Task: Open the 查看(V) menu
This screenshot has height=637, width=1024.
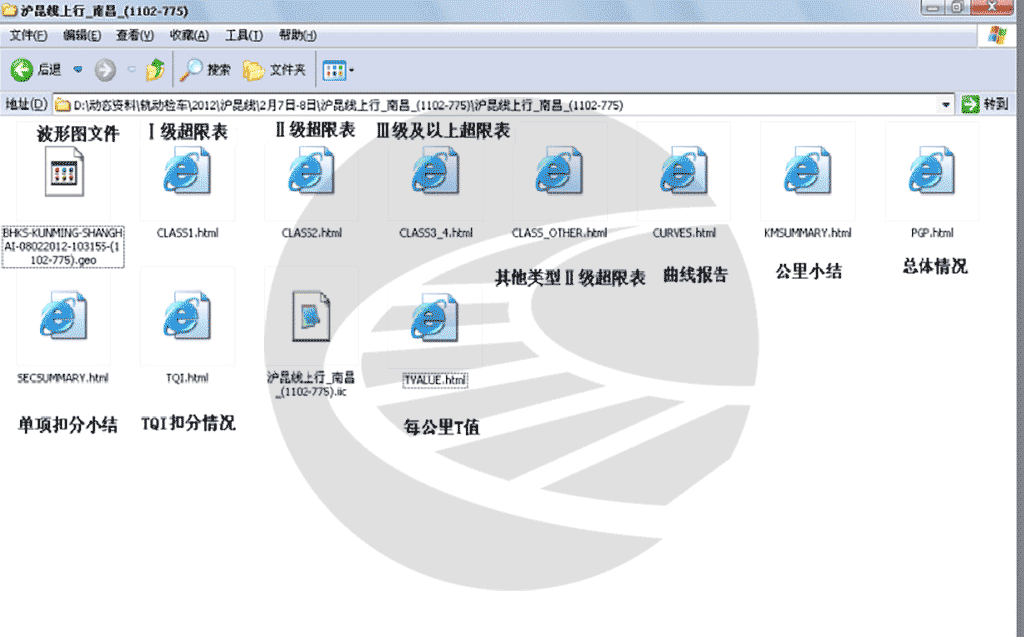Action: tap(135, 35)
